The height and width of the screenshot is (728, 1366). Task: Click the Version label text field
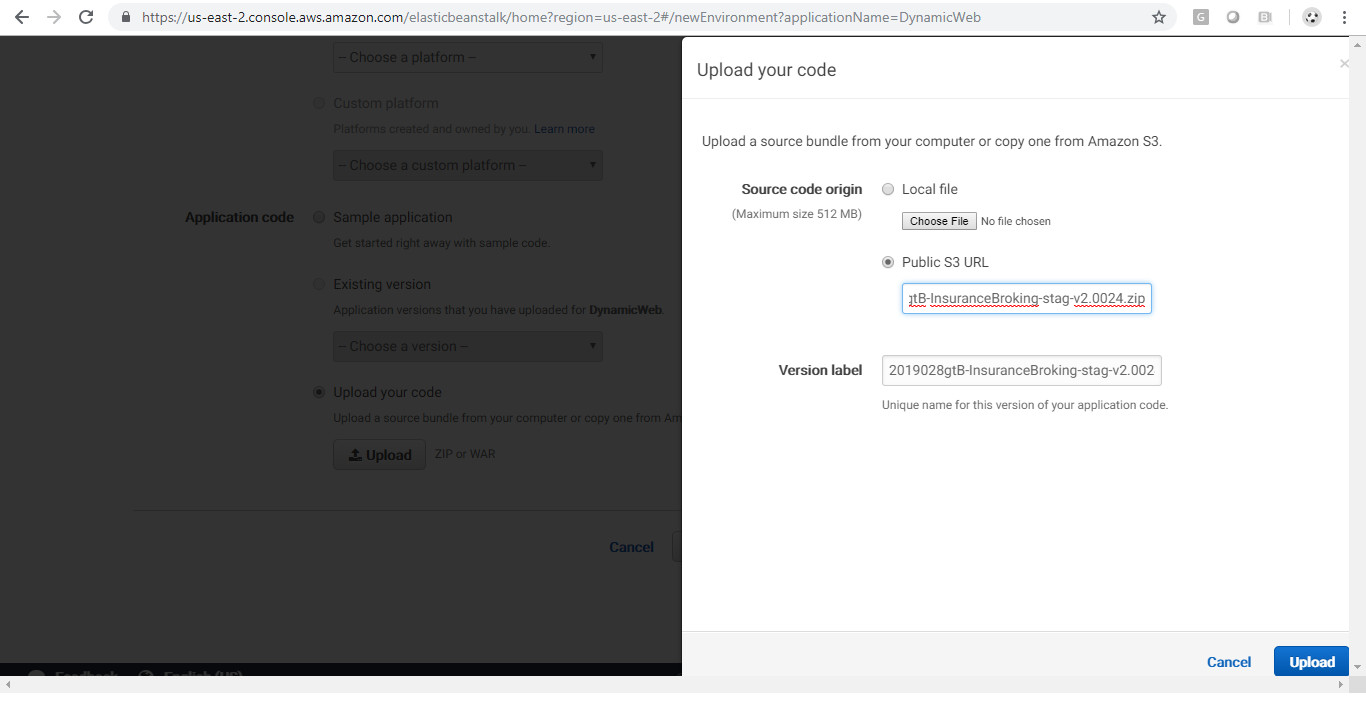pos(1021,370)
